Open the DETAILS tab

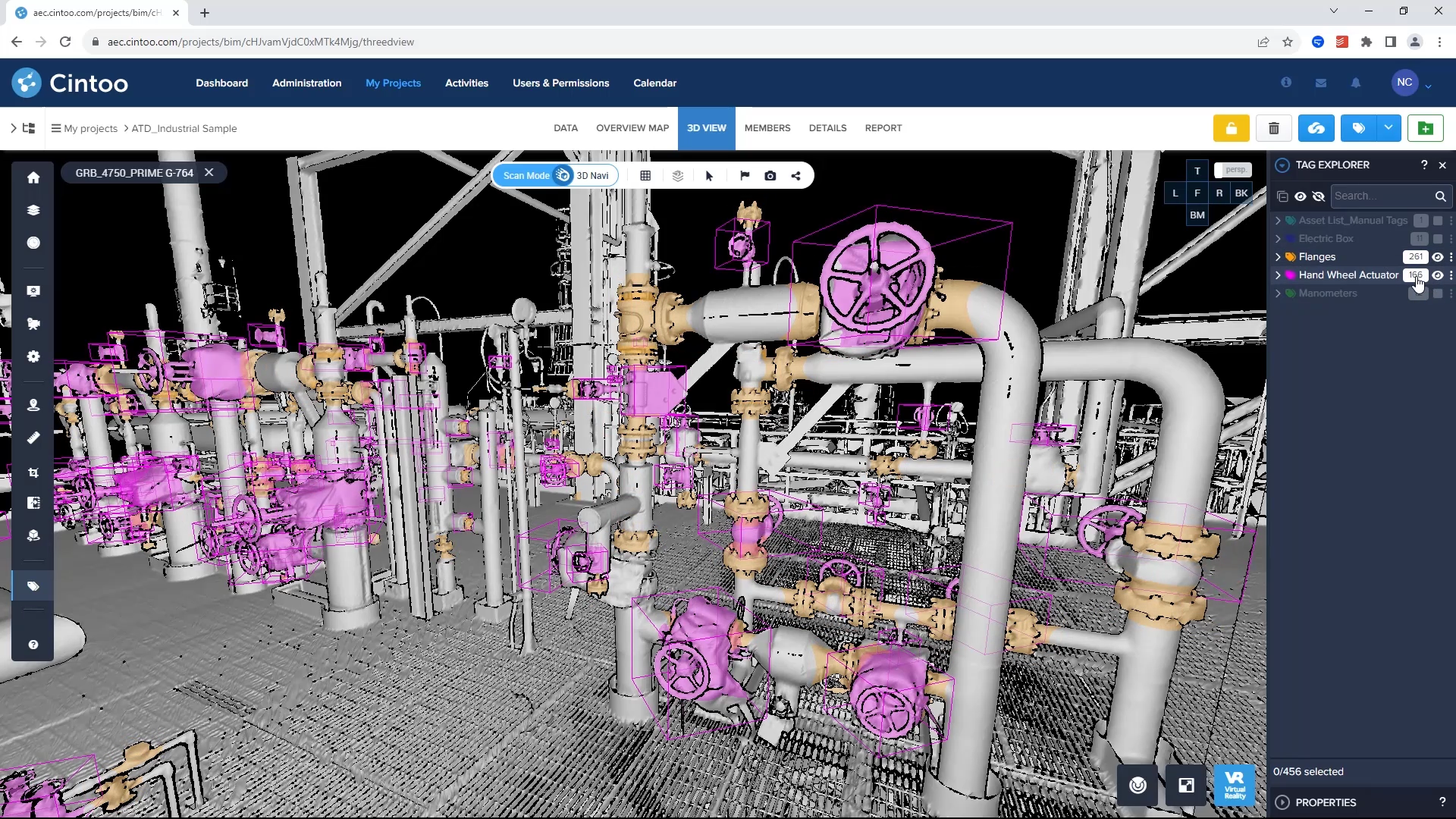pyautogui.click(x=827, y=128)
